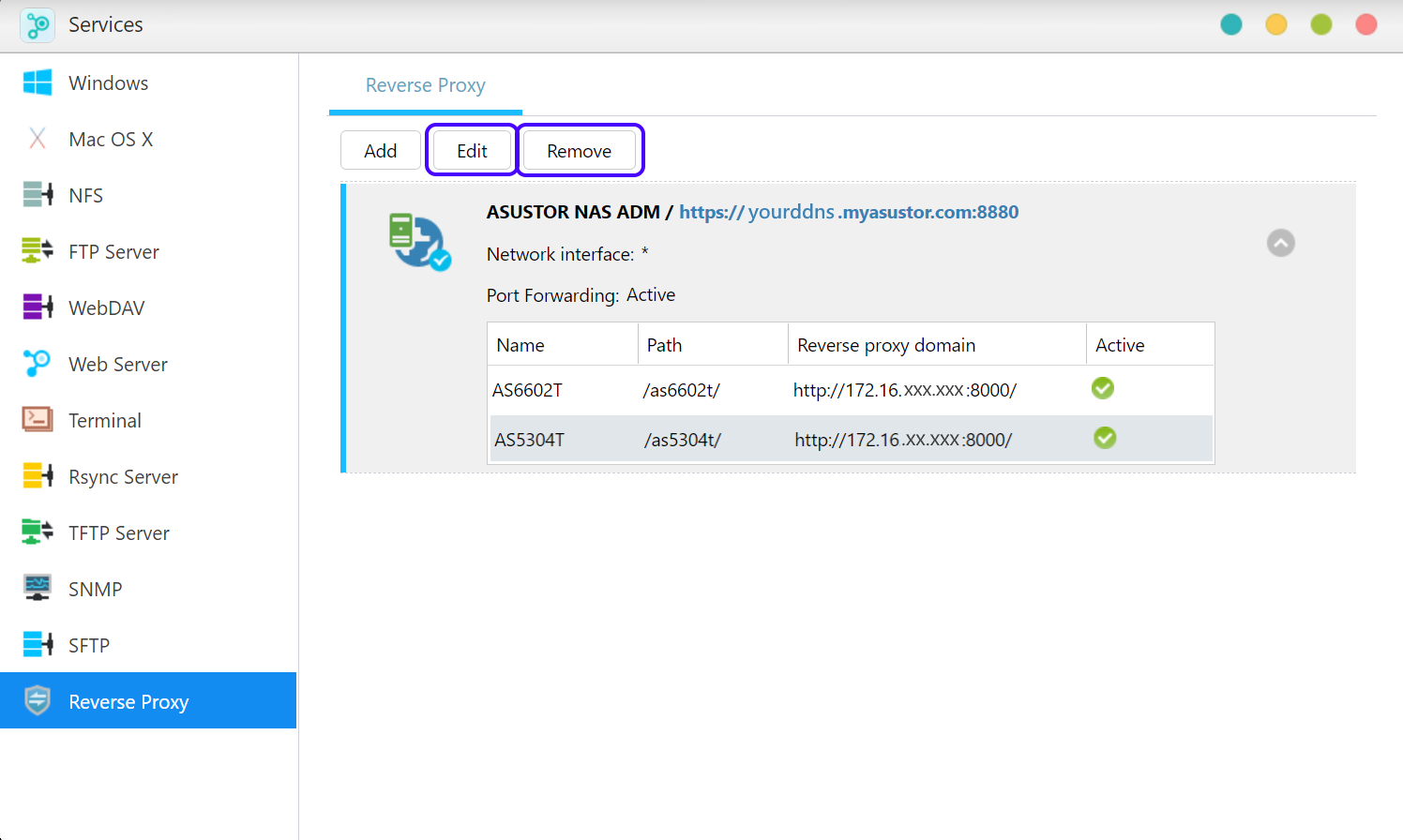Open the TFTP Server icon
The height and width of the screenshot is (840, 1403).
click(x=38, y=532)
